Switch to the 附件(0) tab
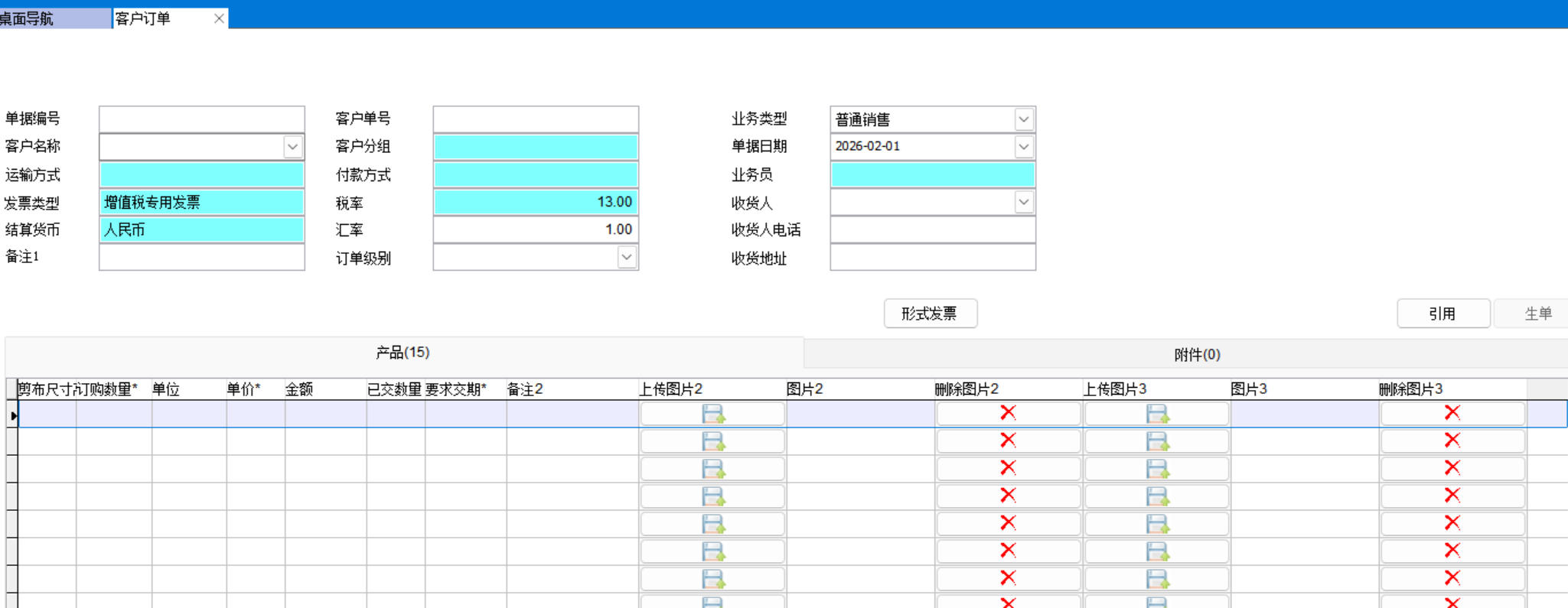Viewport: 1568px width, 608px height. point(1196,355)
